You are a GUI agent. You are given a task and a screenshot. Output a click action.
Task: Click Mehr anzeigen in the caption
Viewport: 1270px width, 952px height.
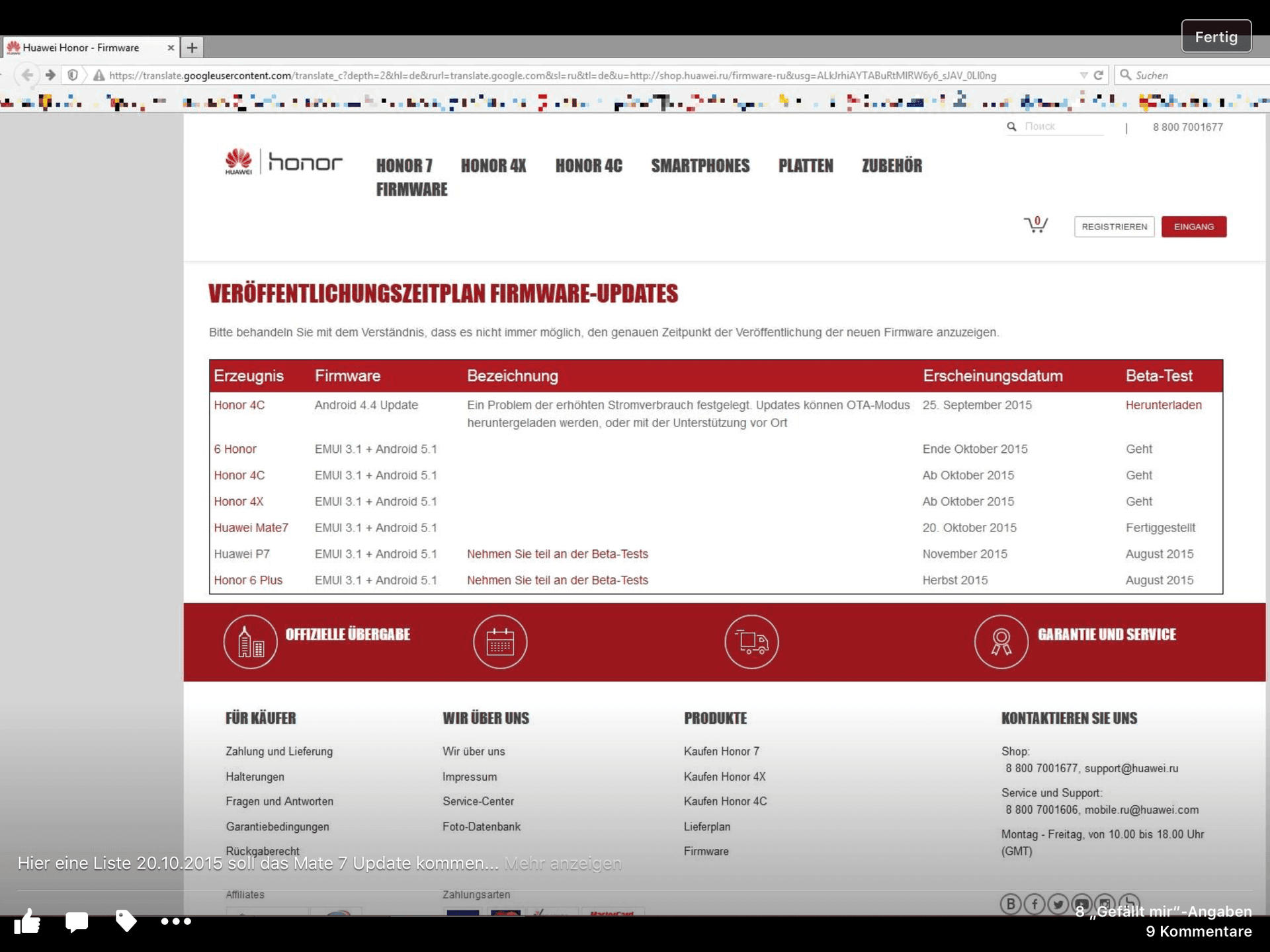(x=562, y=863)
